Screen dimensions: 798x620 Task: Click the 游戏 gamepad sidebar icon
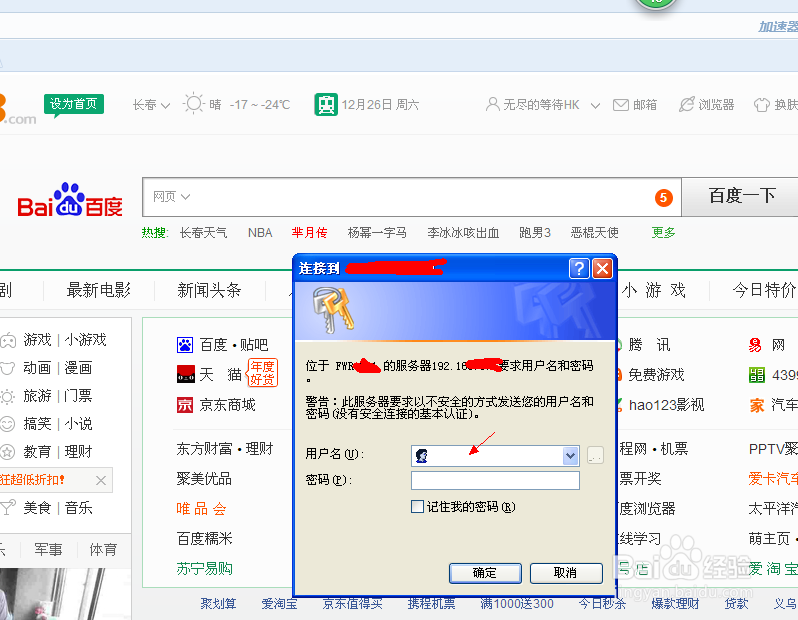(x=8, y=340)
